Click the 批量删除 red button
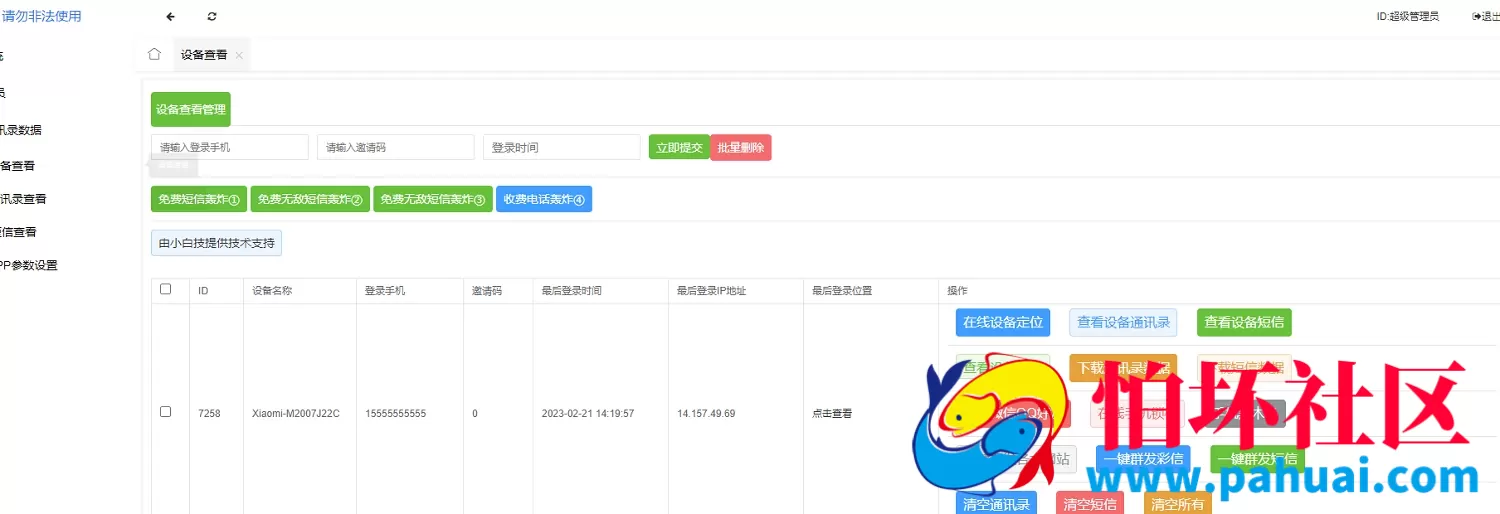The height and width of the screenshot is (514, 1500). click(741, 147)
